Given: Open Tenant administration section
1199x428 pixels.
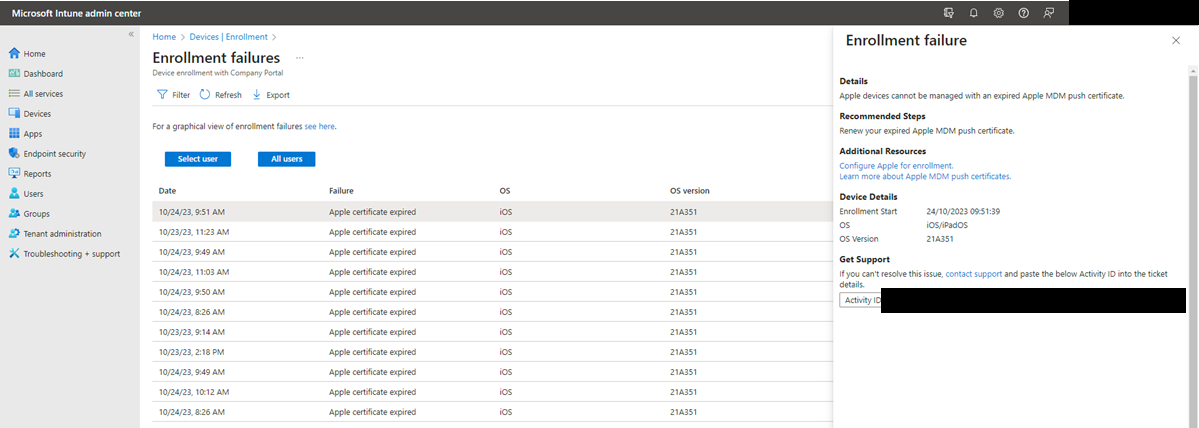Looking at the screenshot, I should tap(62, 234).
